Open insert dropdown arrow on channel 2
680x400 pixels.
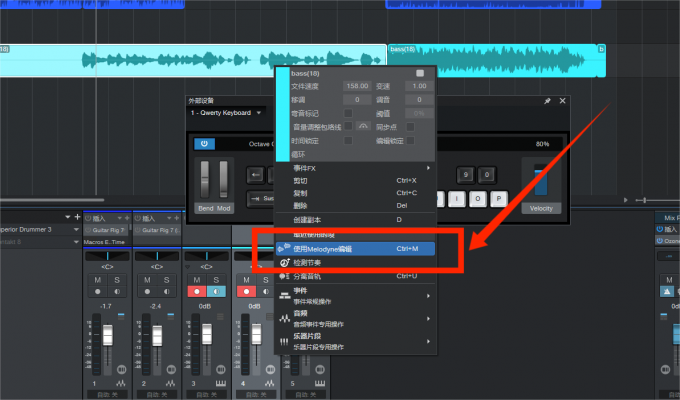[169, 218]
